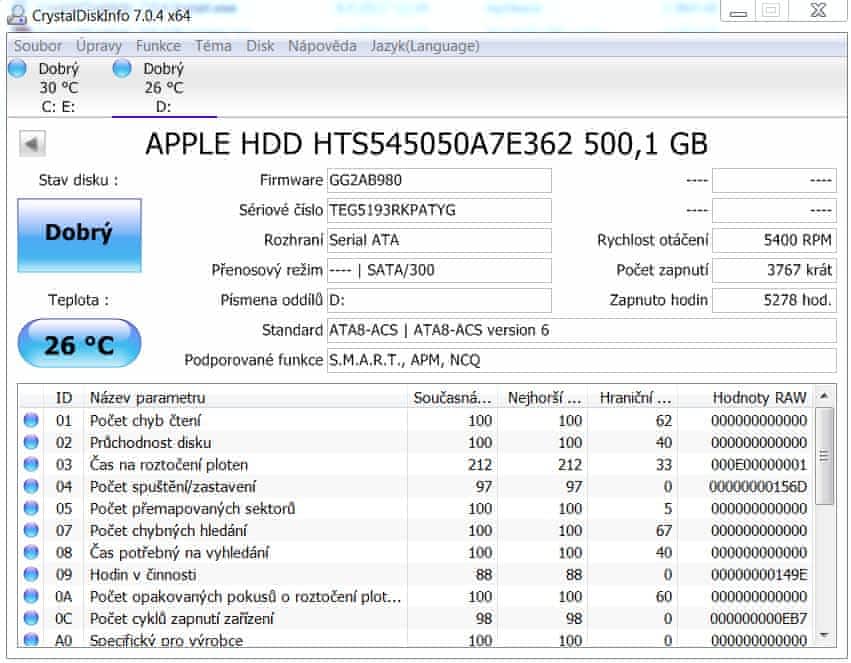Open the Téma menu
This screenshot has width=851, height=663.
click(213, 46)
